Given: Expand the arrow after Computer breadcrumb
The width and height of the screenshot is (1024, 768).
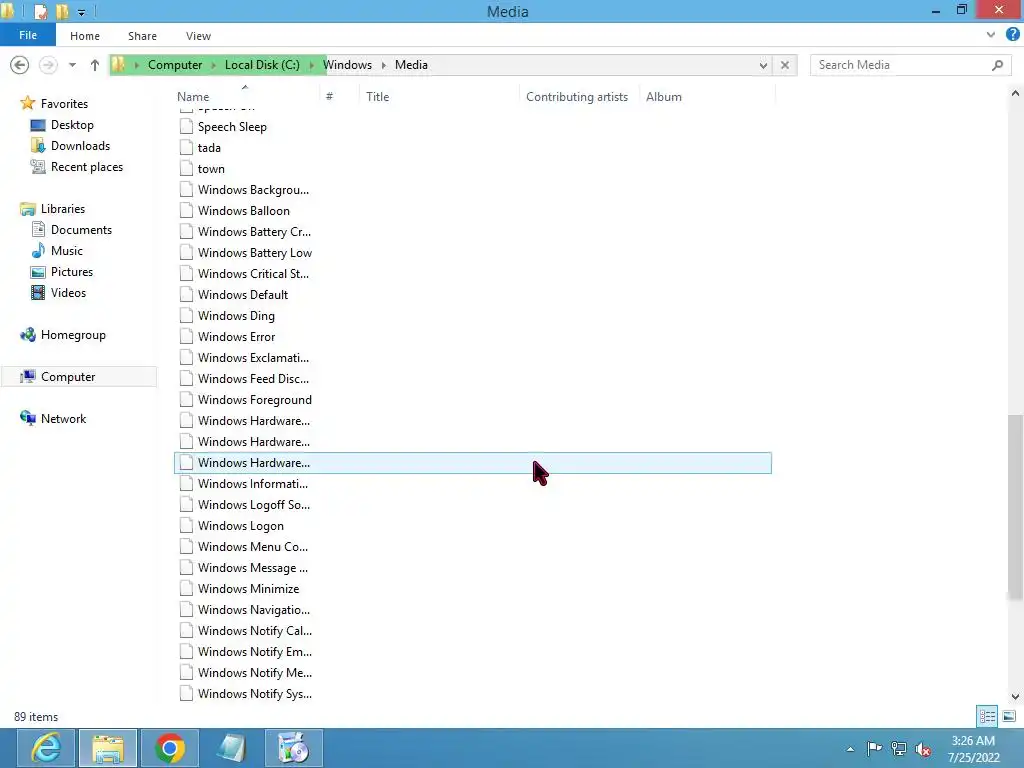Looking at the screenshot, I should [x=214, y=65].
